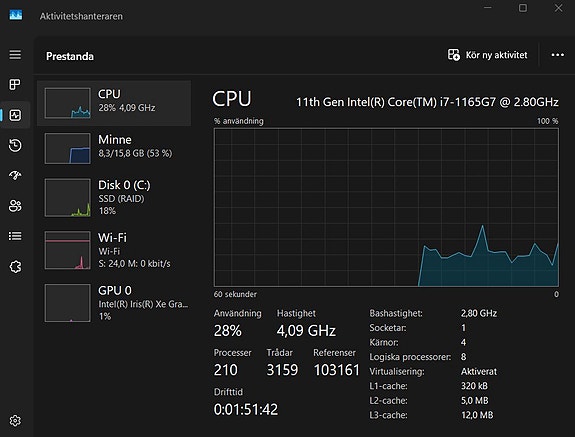Click the Wi-Fi mini graph thumbnail
Viewport: 575px width, 437px height.
67,250
